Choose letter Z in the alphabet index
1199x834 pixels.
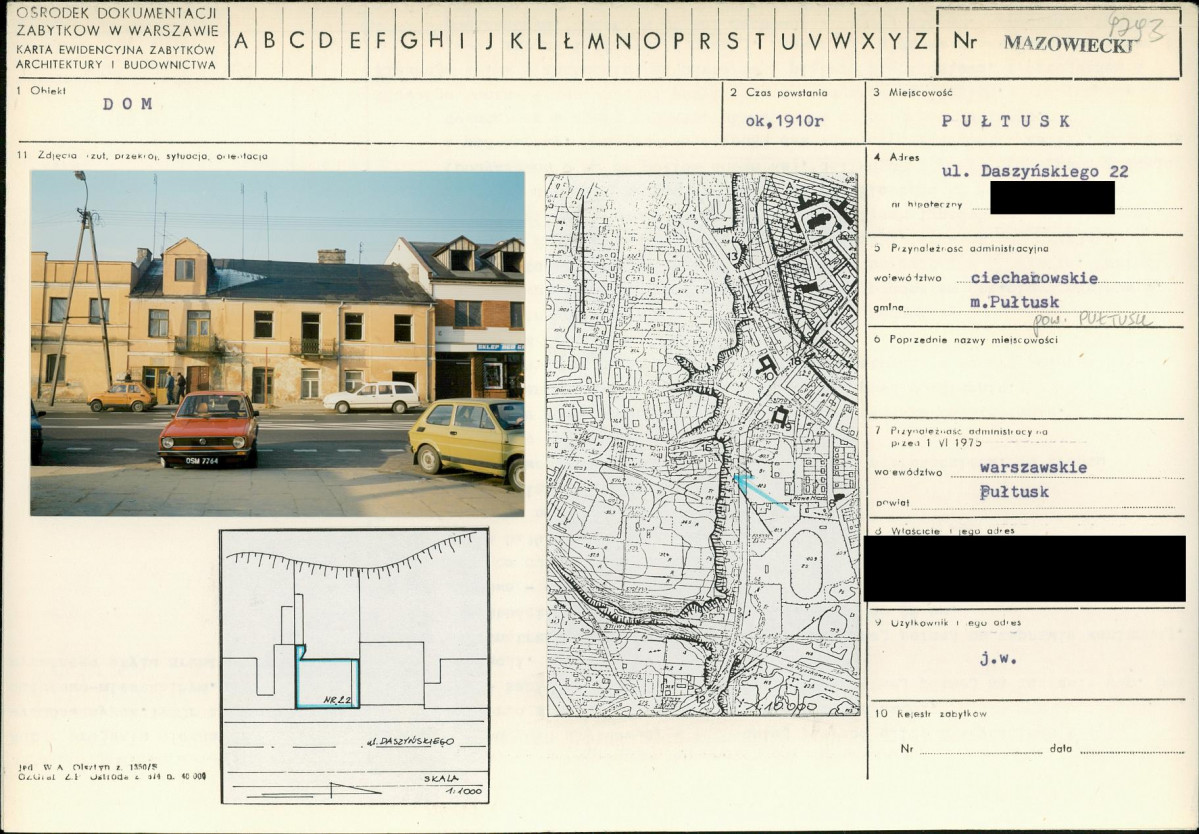[x=920, y=41]
